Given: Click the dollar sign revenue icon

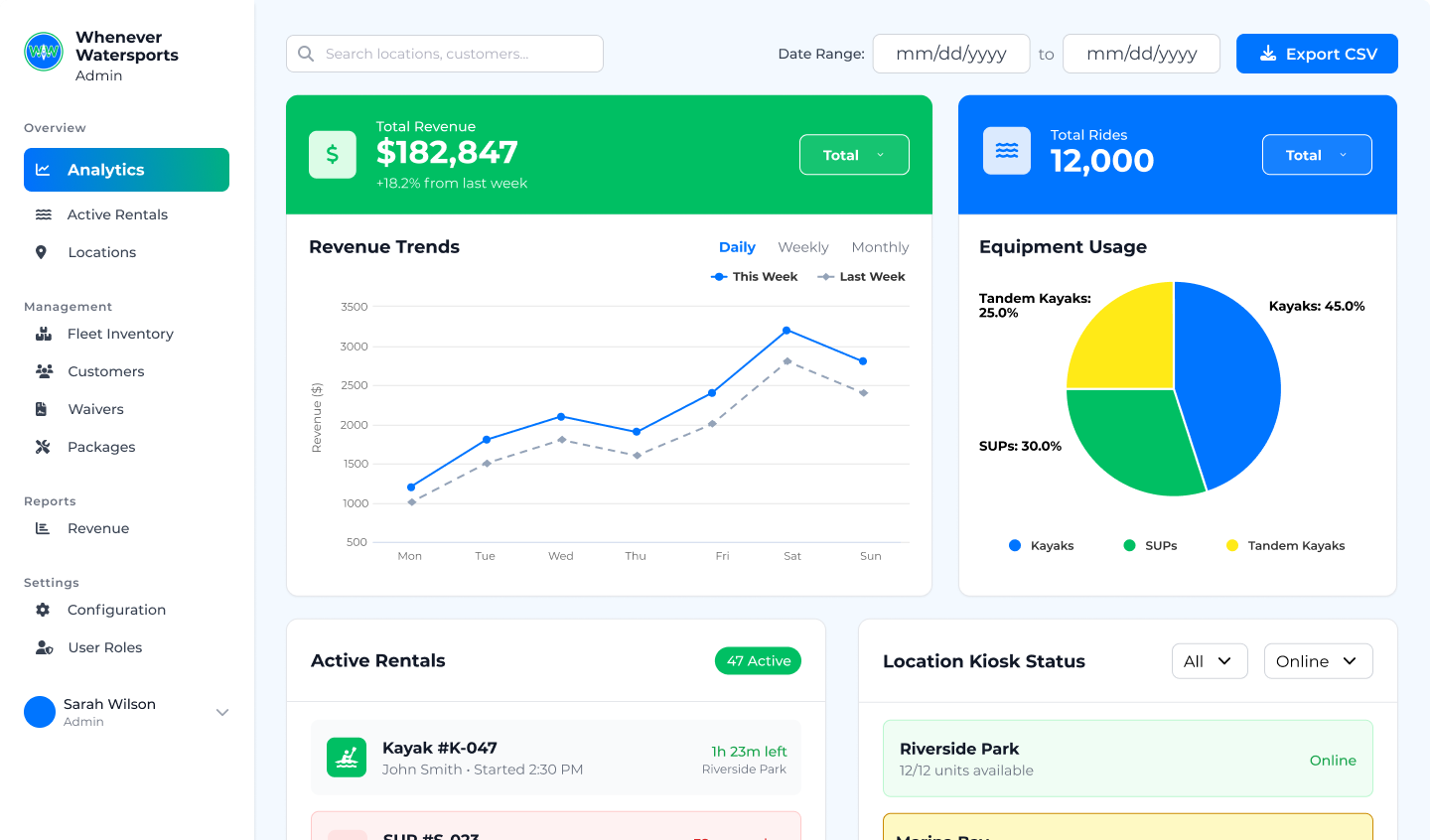Looking at the screenshot, I should click(333, 155).
